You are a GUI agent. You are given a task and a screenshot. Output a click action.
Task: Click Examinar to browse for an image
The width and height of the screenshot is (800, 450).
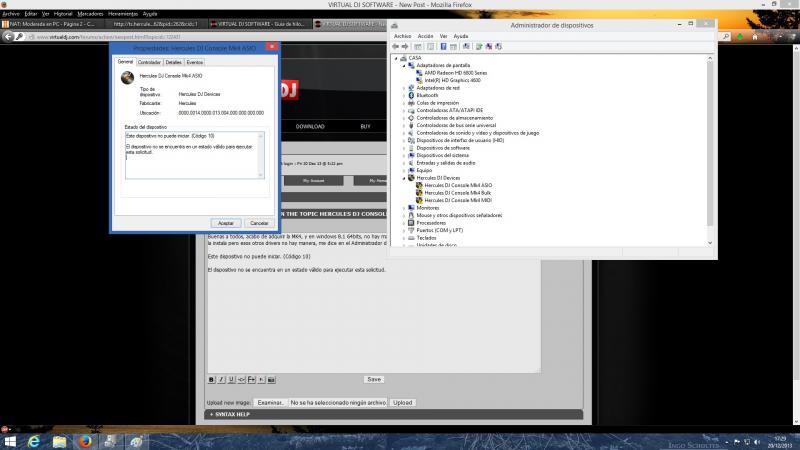click(x=270, y=403)
